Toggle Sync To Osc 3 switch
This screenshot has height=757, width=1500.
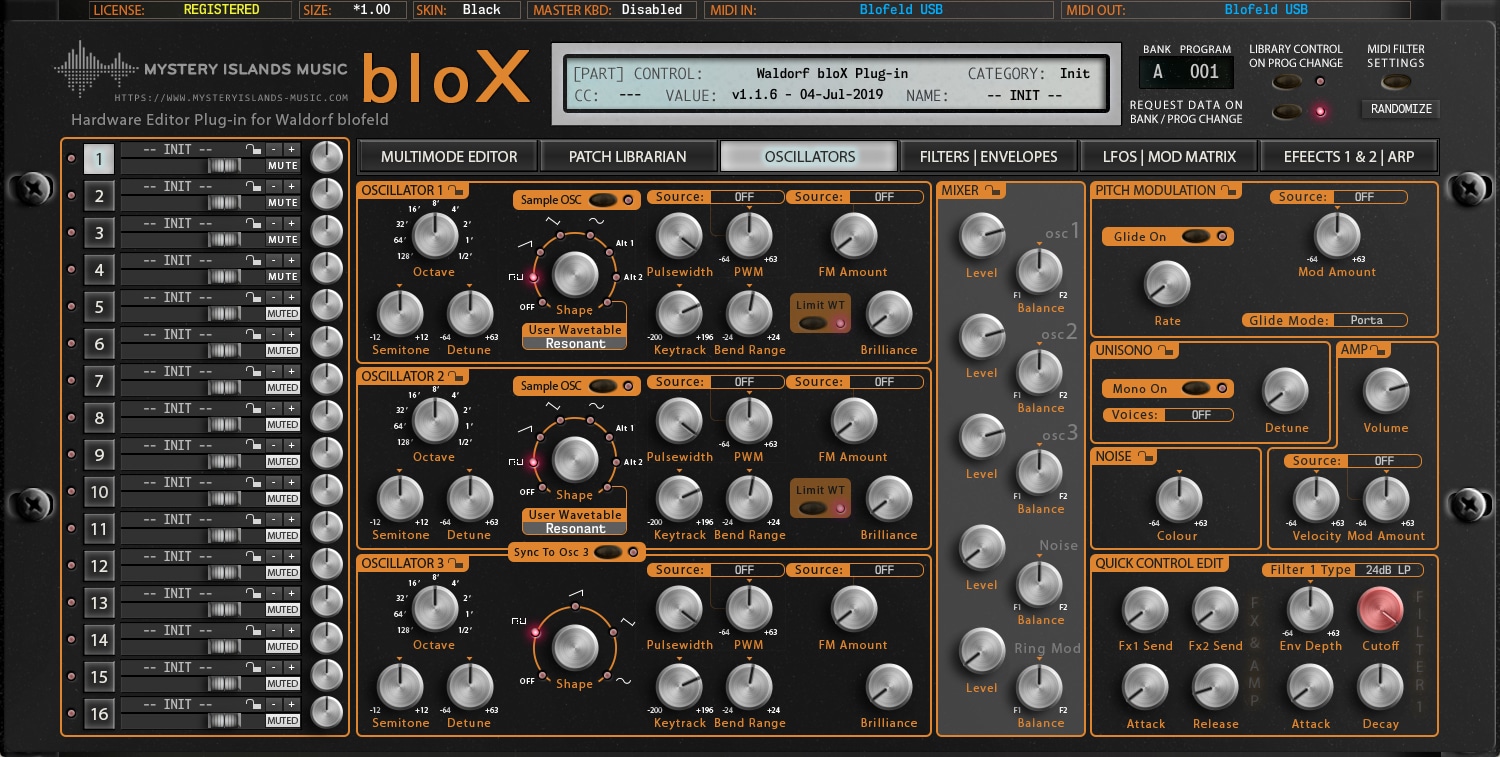point(608,552)
